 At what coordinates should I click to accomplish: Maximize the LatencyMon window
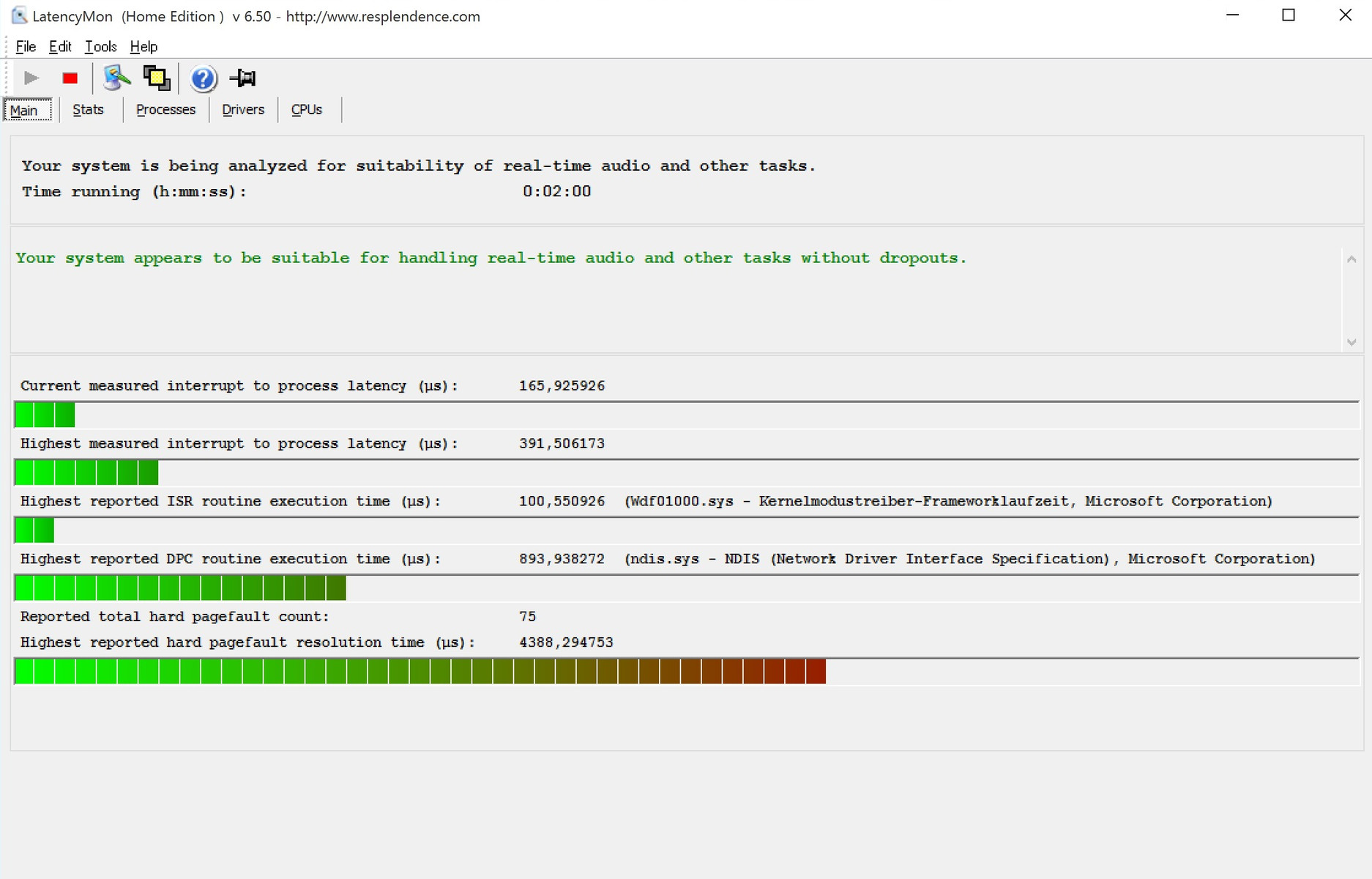pyautogui.click(x=1289, y=15)
